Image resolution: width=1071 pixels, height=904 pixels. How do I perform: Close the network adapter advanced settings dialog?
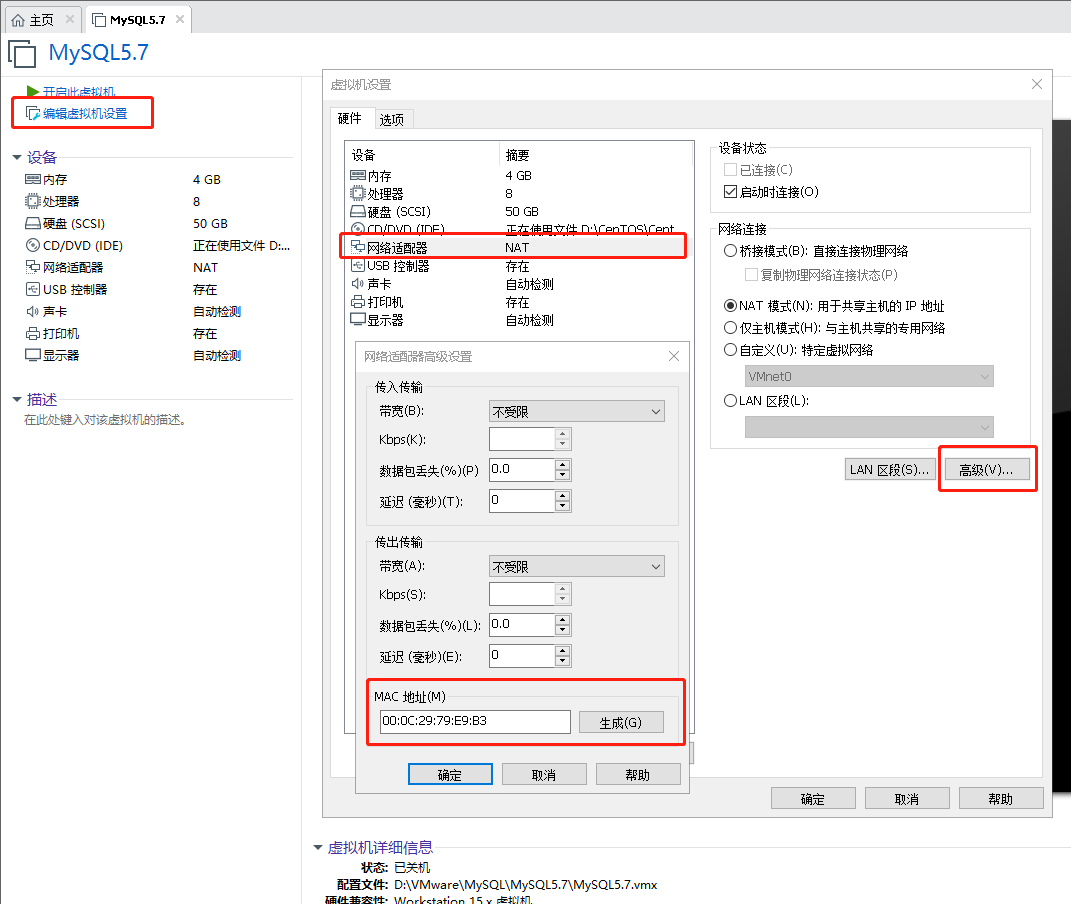point(673,356)
